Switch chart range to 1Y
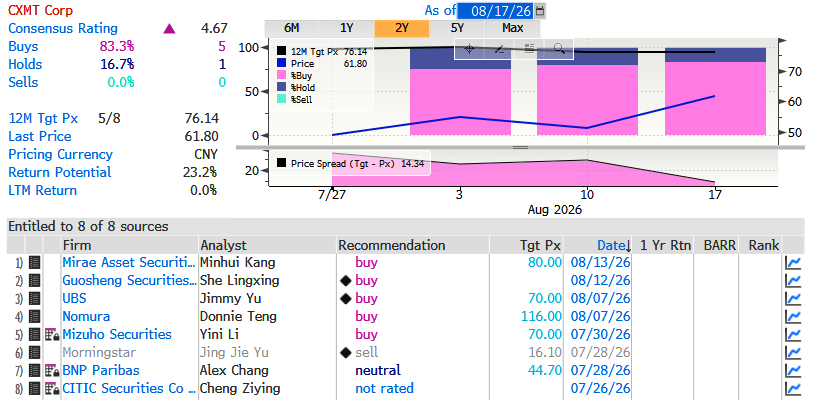The width and height of the screenshot is (814, 400). [x=347, y=28]
